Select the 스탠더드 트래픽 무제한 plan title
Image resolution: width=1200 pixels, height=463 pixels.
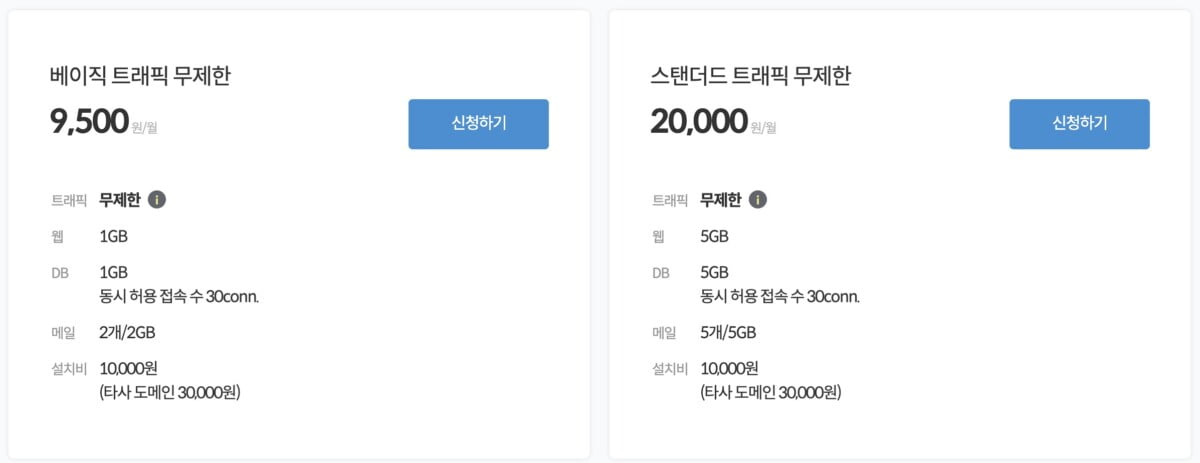point(750,76)
